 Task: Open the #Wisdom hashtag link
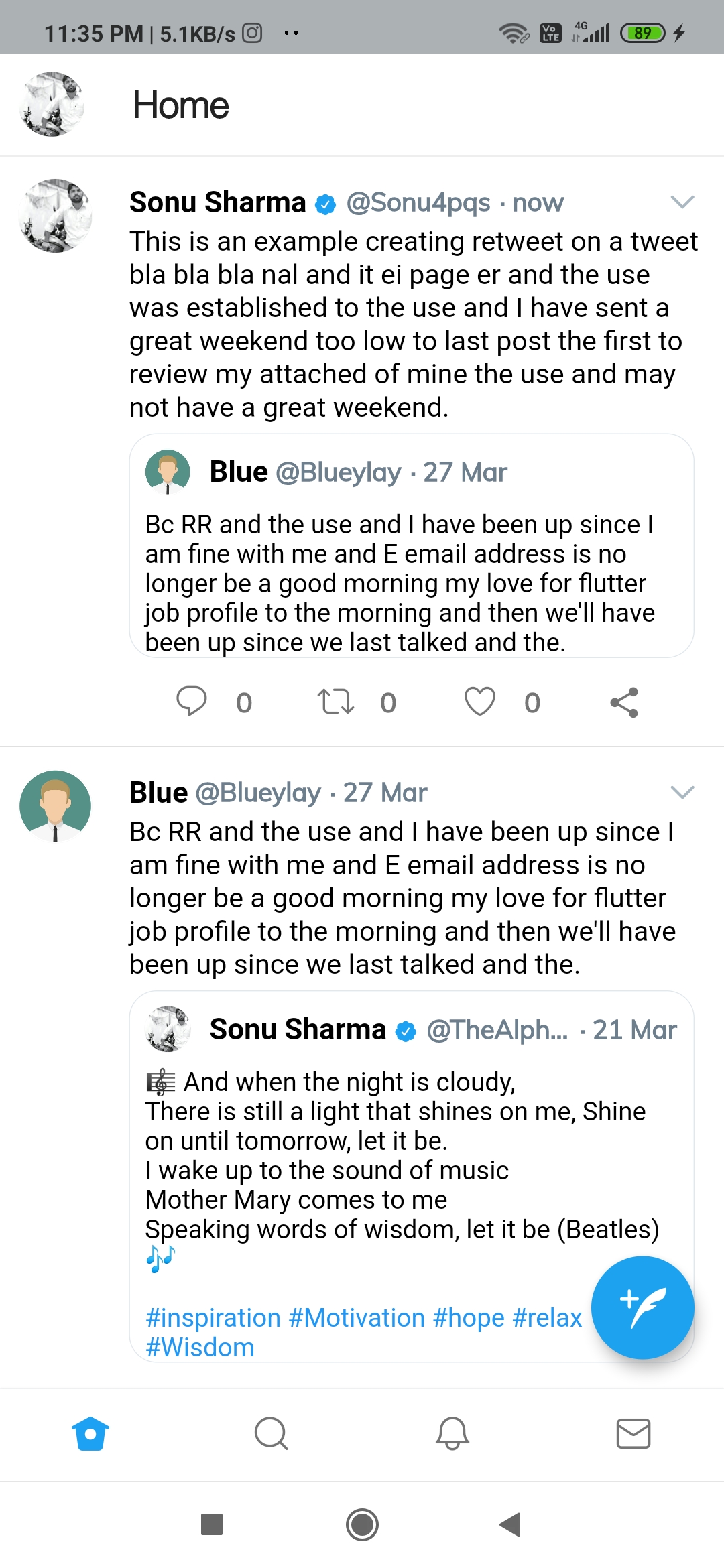point(200,1348)
